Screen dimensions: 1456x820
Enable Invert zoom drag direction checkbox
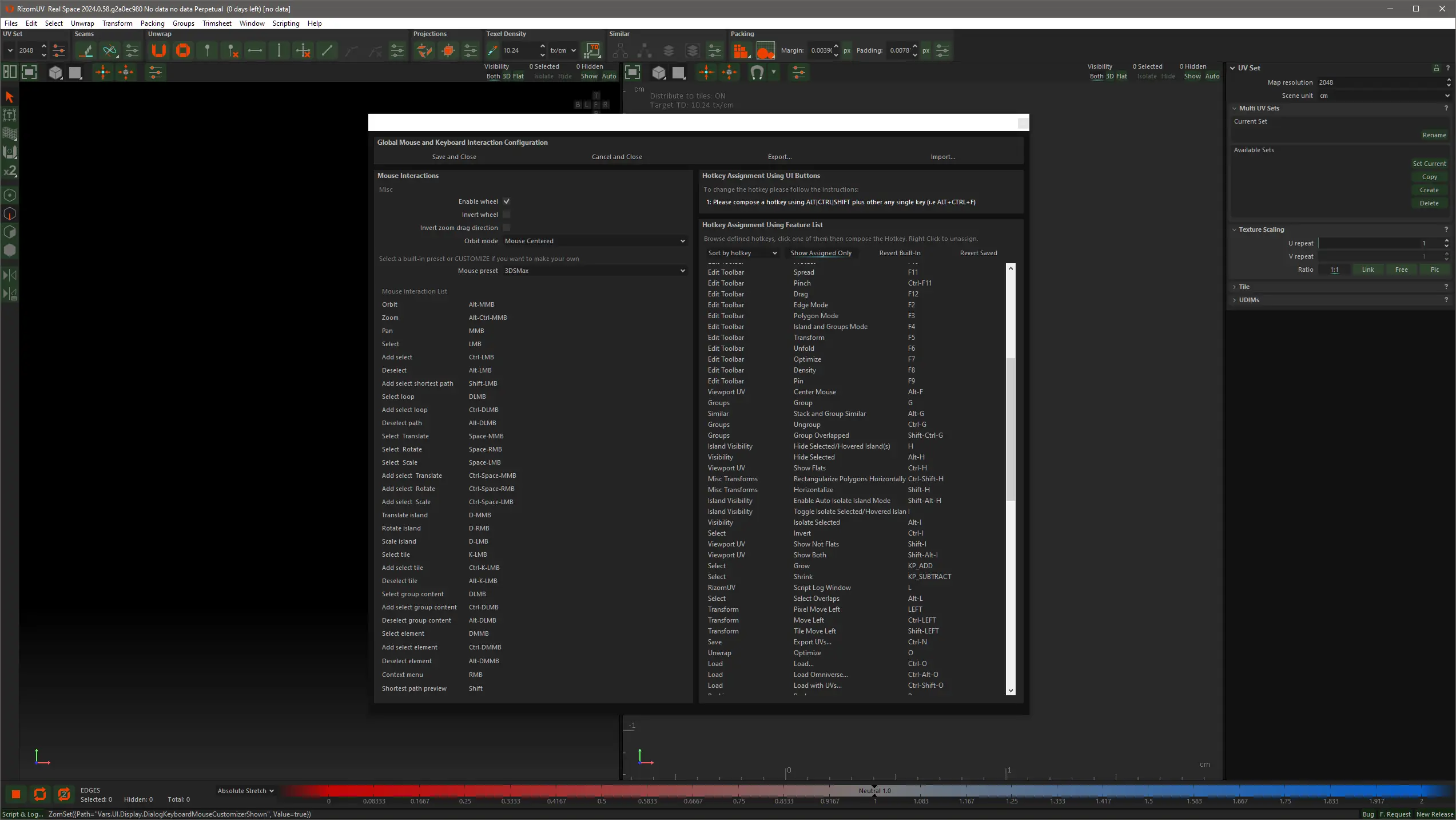point(507,228)
